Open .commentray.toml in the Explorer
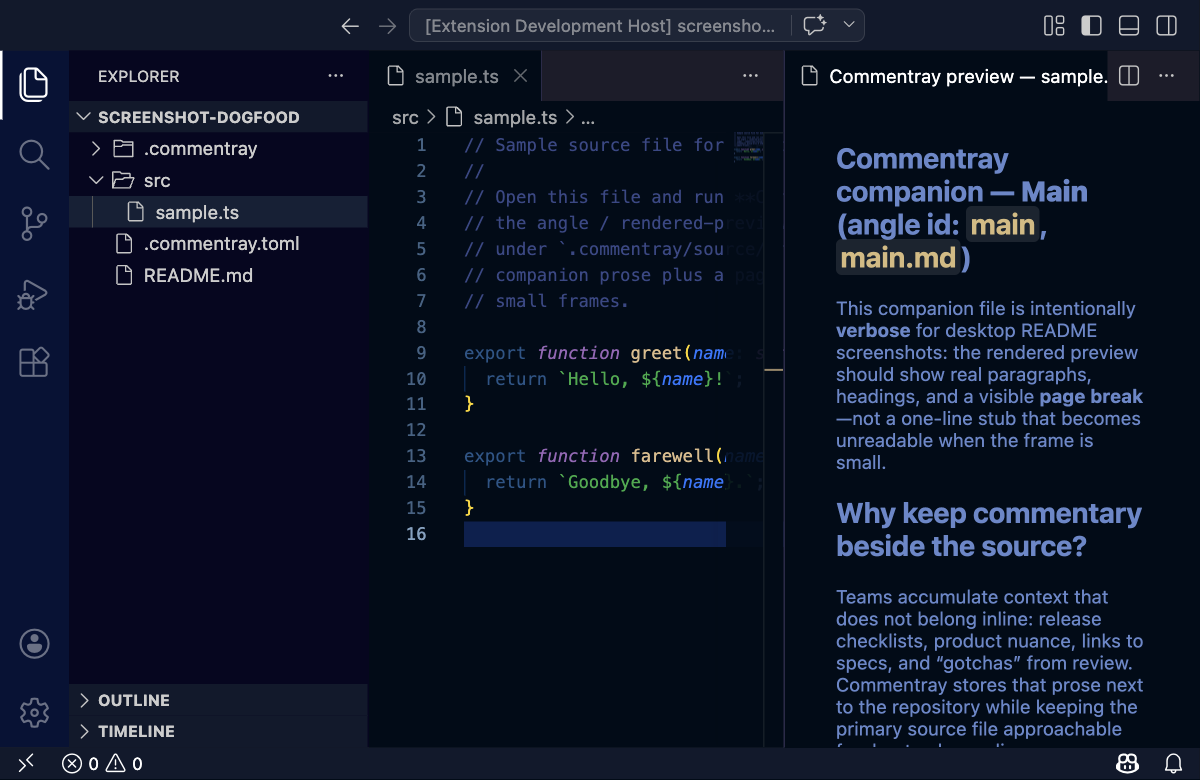The height and width of the screenshot is (780, 1200). [x=218, y=244]
